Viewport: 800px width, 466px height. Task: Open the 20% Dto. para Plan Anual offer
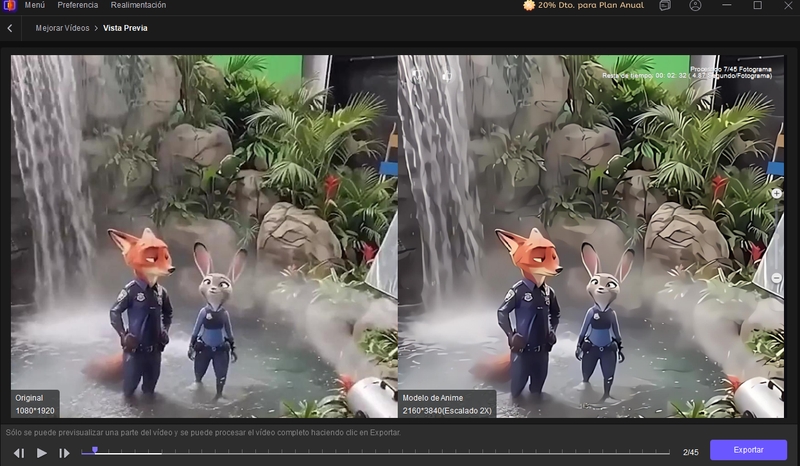tap(583, 5)
